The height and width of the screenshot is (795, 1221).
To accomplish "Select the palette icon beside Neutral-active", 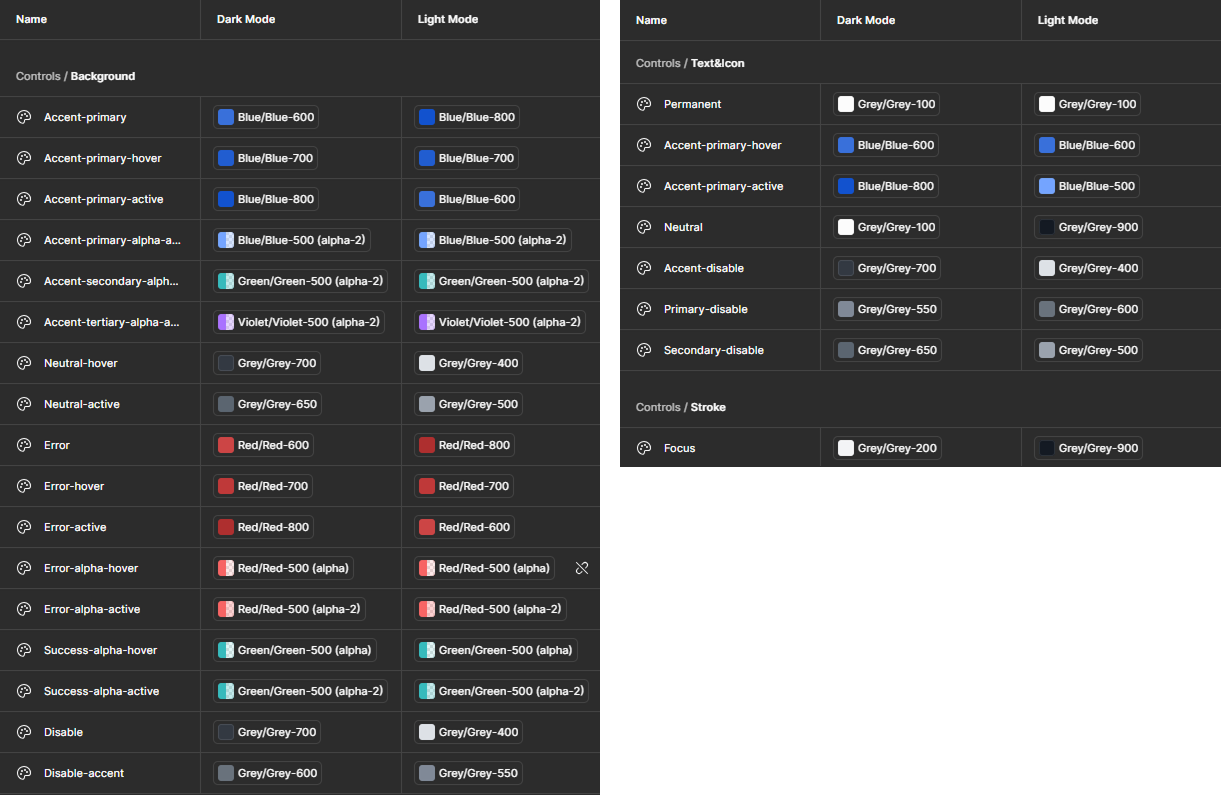I will (x=24, y=404).
